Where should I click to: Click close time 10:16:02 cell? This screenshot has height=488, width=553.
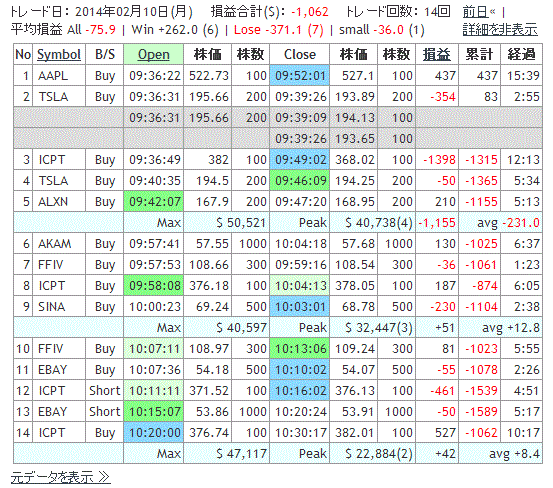pyautogui.click(x=300, y=390)
